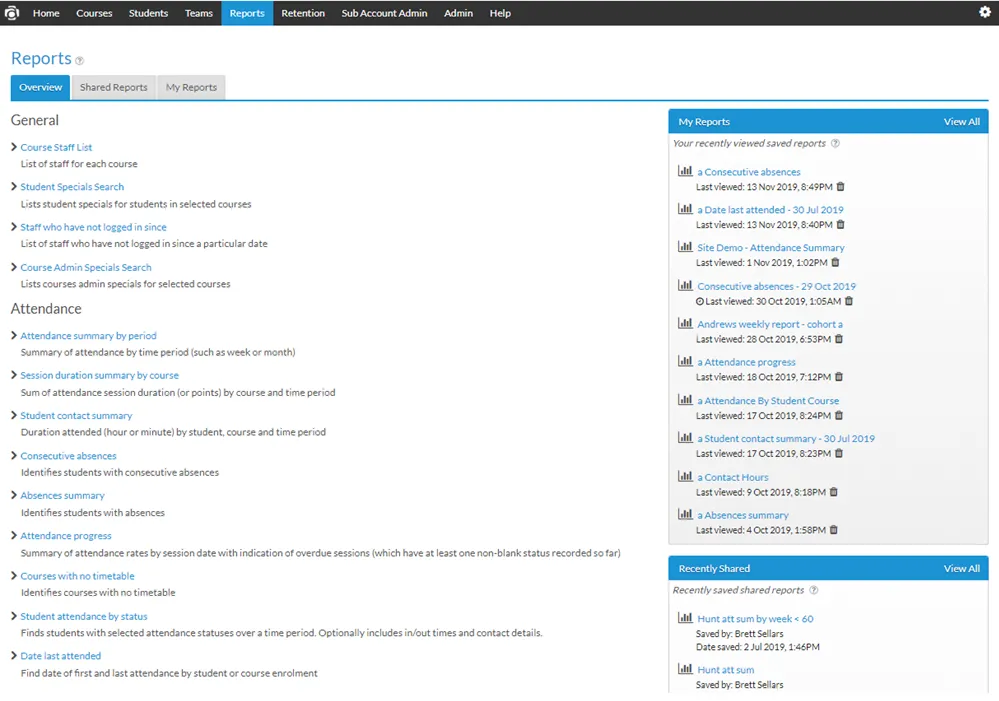The height and width of the screenshot is (701, 999).
Task: Expand the Attendance progress chevron
Action: [x=14, y=535]
